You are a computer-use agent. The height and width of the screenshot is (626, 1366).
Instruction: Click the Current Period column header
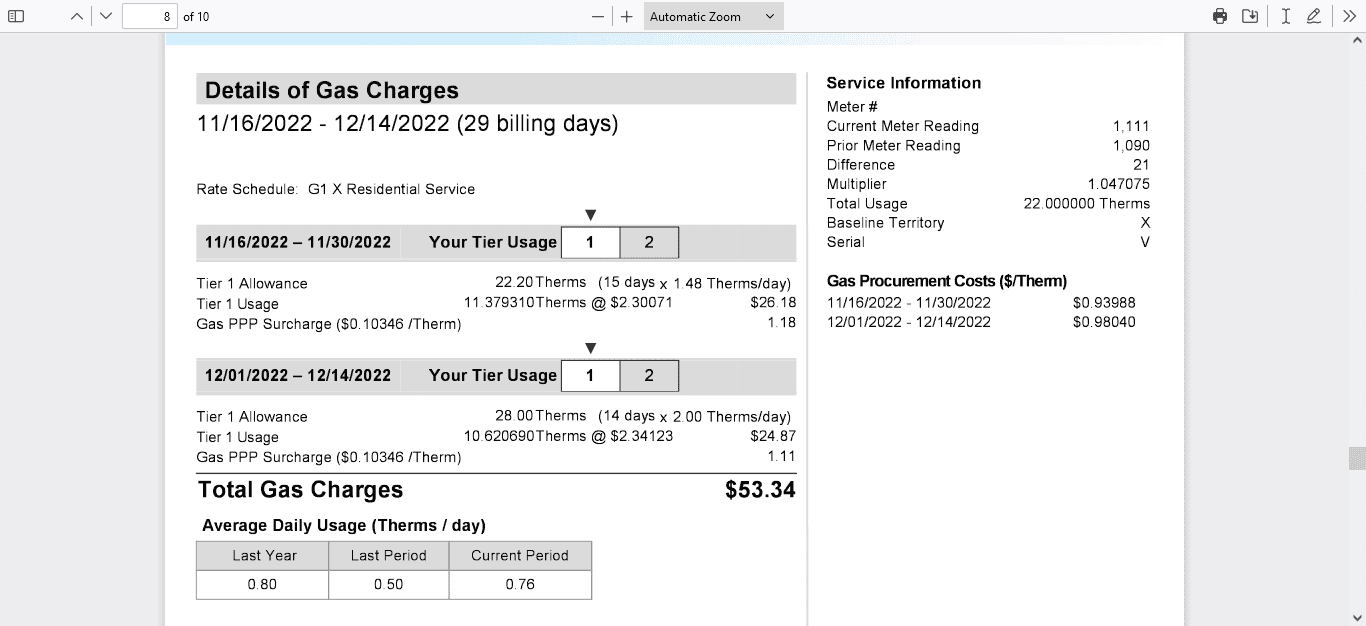[520, 556]
